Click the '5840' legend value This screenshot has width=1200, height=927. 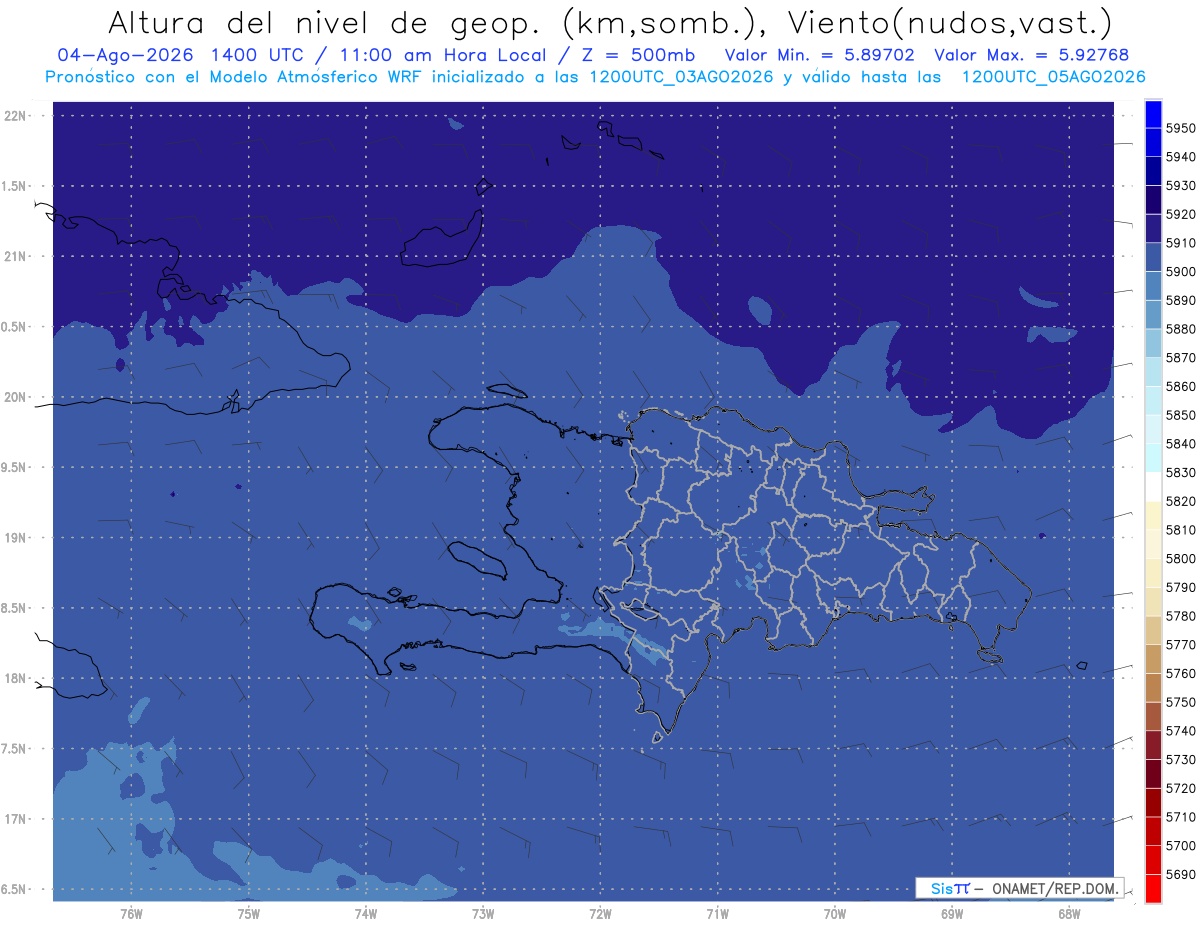pos(1181,444)
